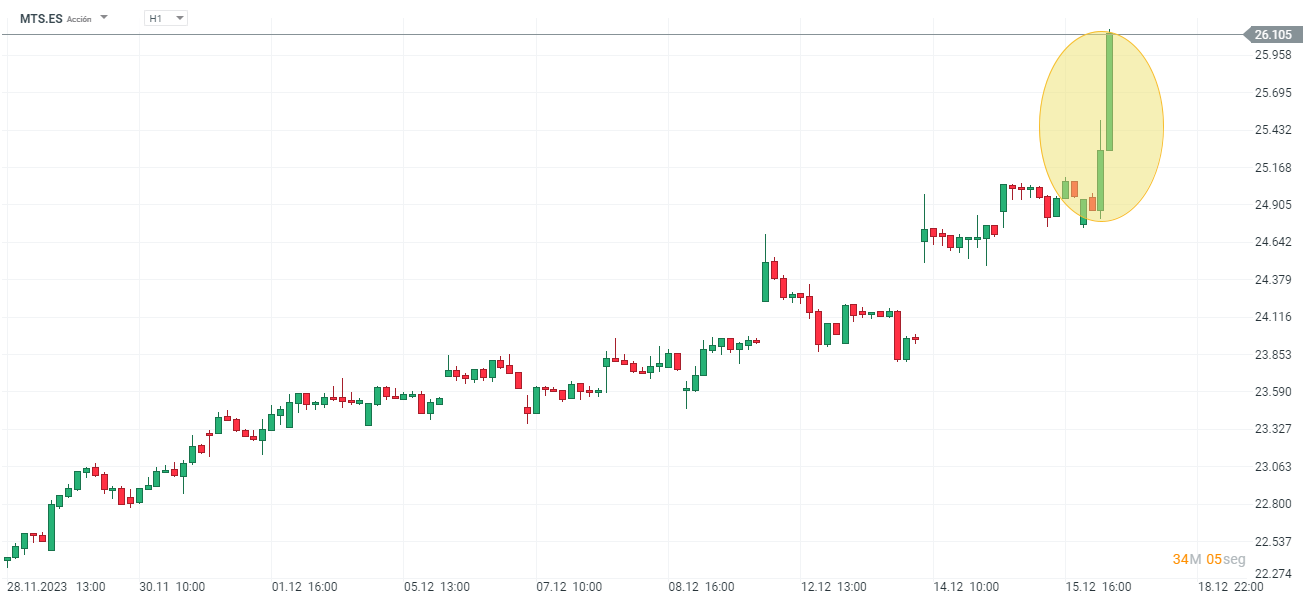This screenshot has height=604, width=1315.
Task: Click the 28.11.2023 13:00 time axis label
Action: pos(57,587)
